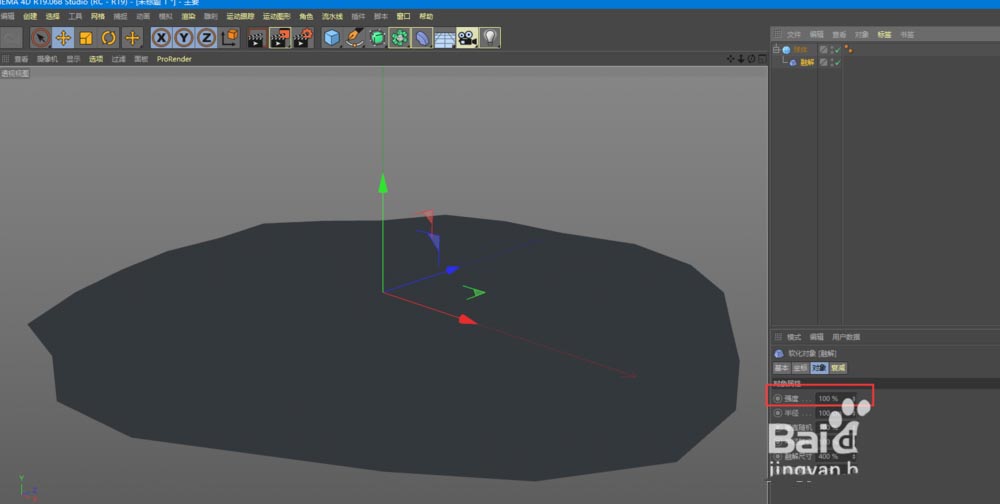Collapse the parent object tree node
Screen dimensions: 1000x504
[x=776, y=49]
